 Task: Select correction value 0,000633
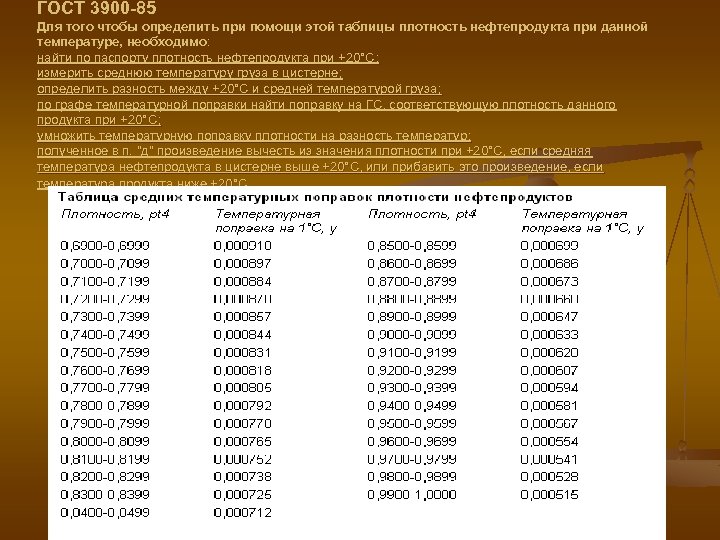pos(549,335)
